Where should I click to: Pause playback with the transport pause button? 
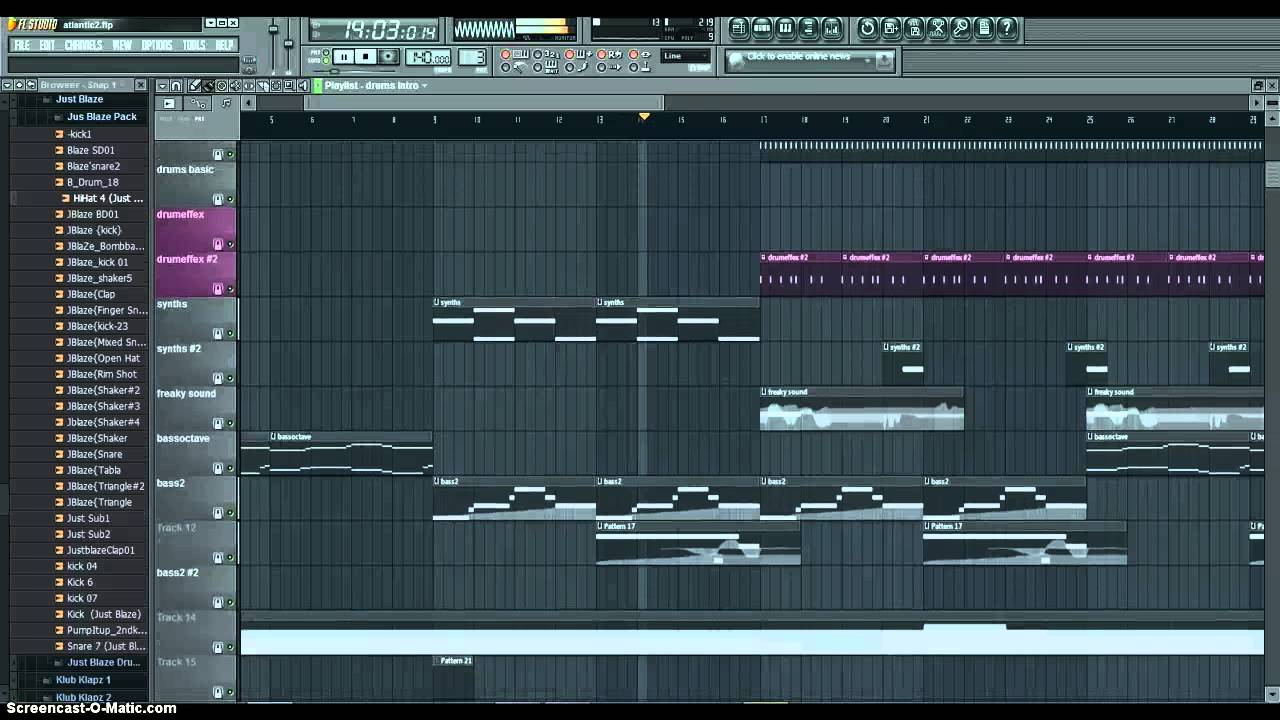pyautogui.click(x=343, y=57)
